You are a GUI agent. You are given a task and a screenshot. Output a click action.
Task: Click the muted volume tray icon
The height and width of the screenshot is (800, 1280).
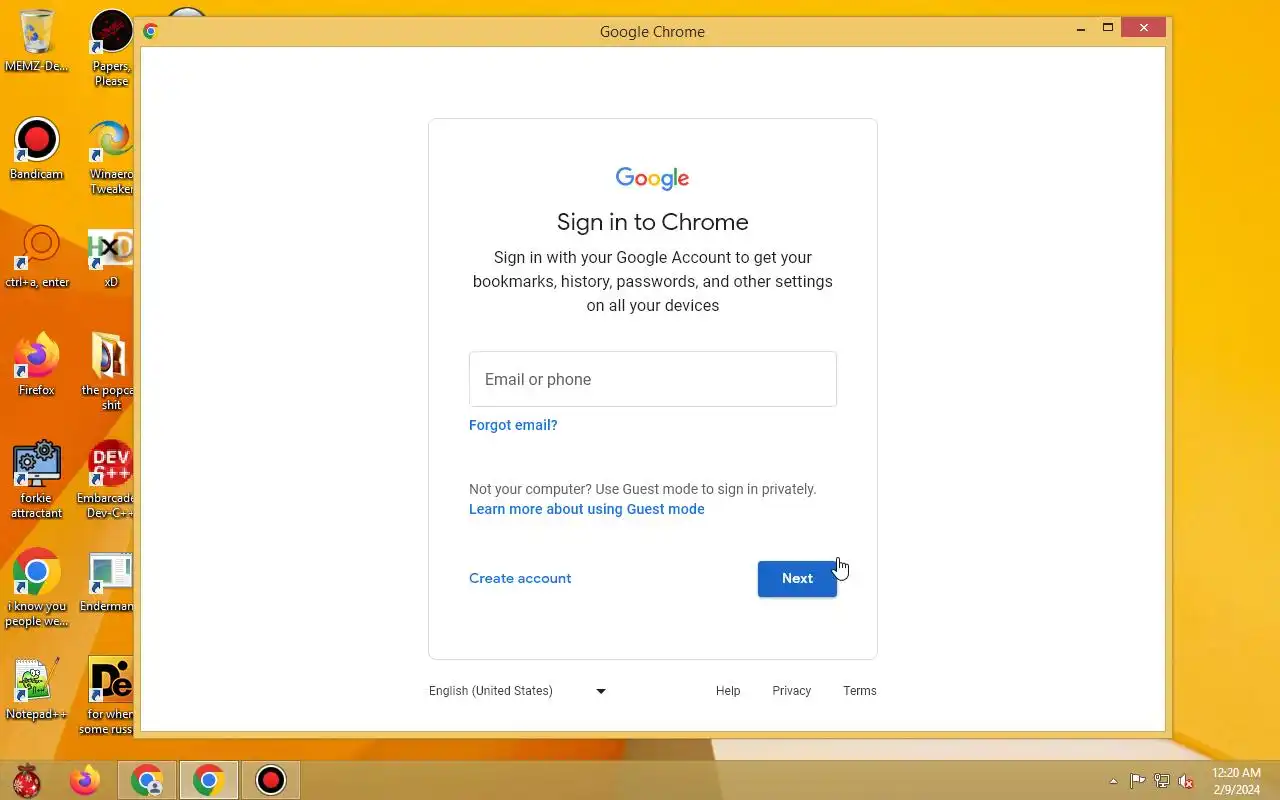[1186, 781]
